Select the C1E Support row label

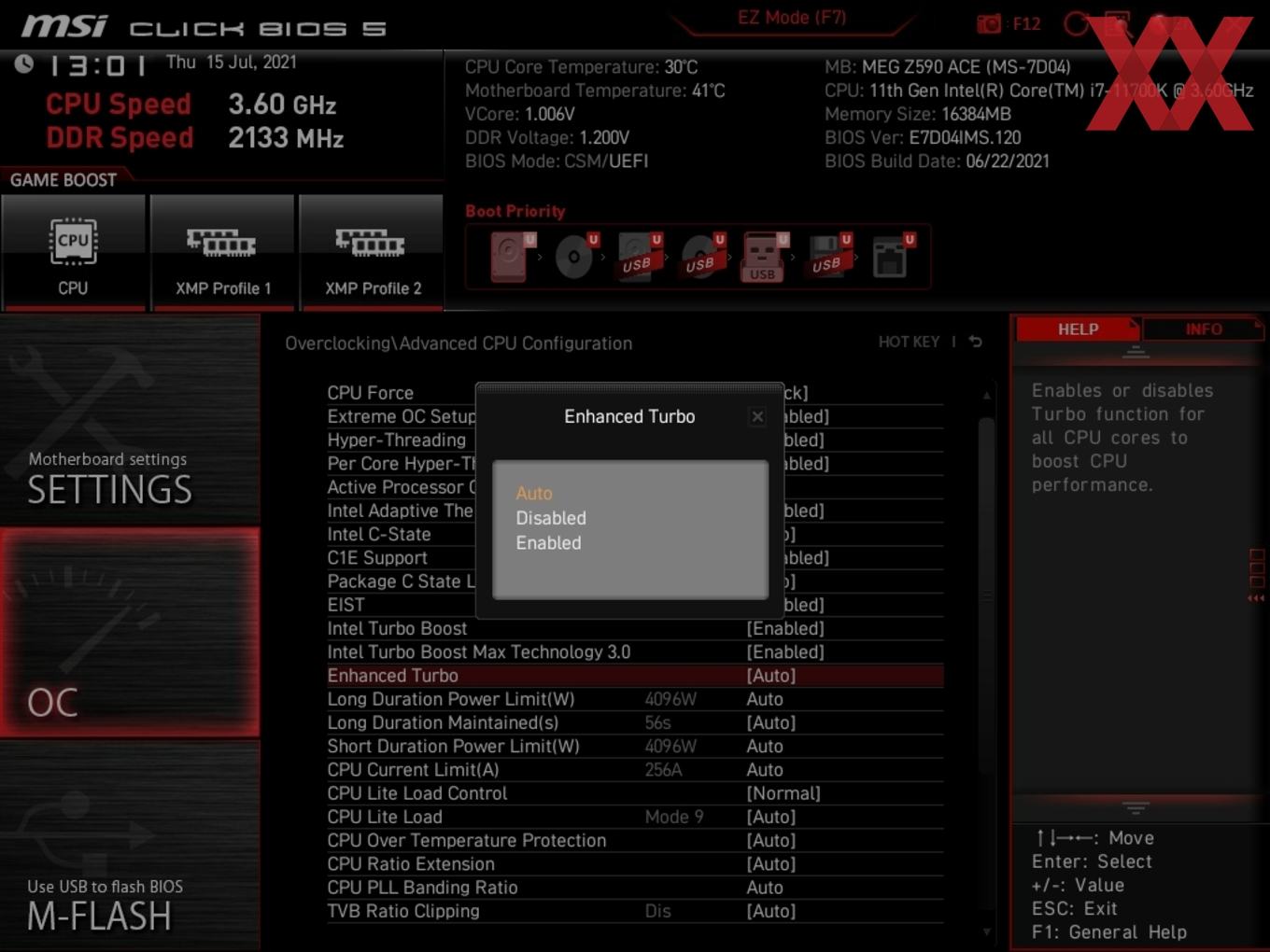(x=377, y=558)
